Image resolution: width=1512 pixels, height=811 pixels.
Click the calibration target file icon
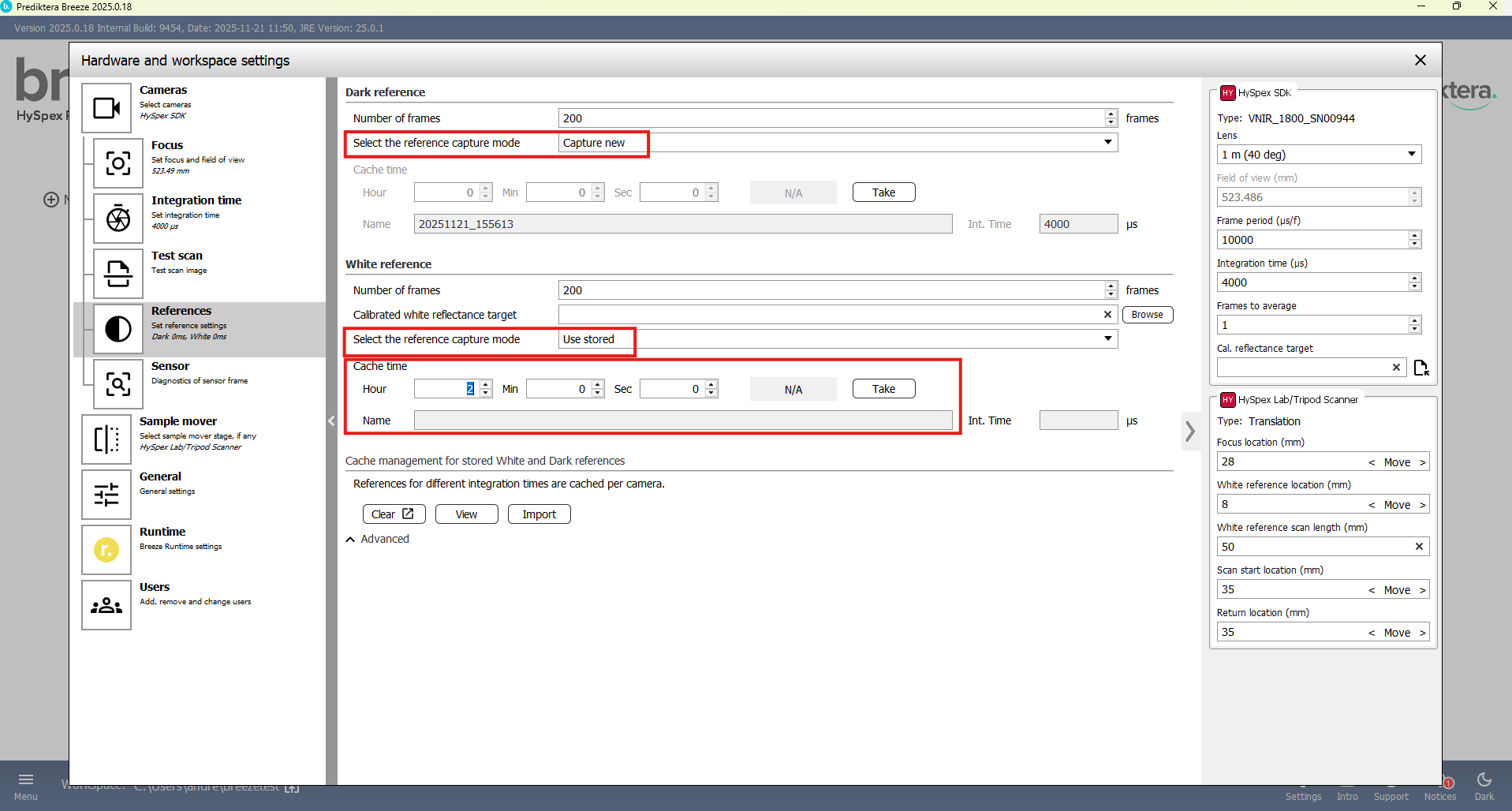click(x=1421, y=368)
